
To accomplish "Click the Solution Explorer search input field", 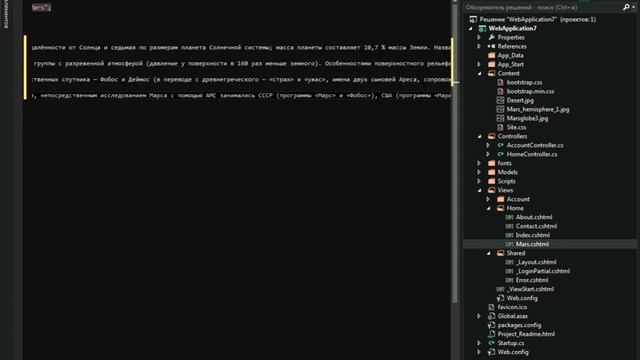I will point(542,7).
